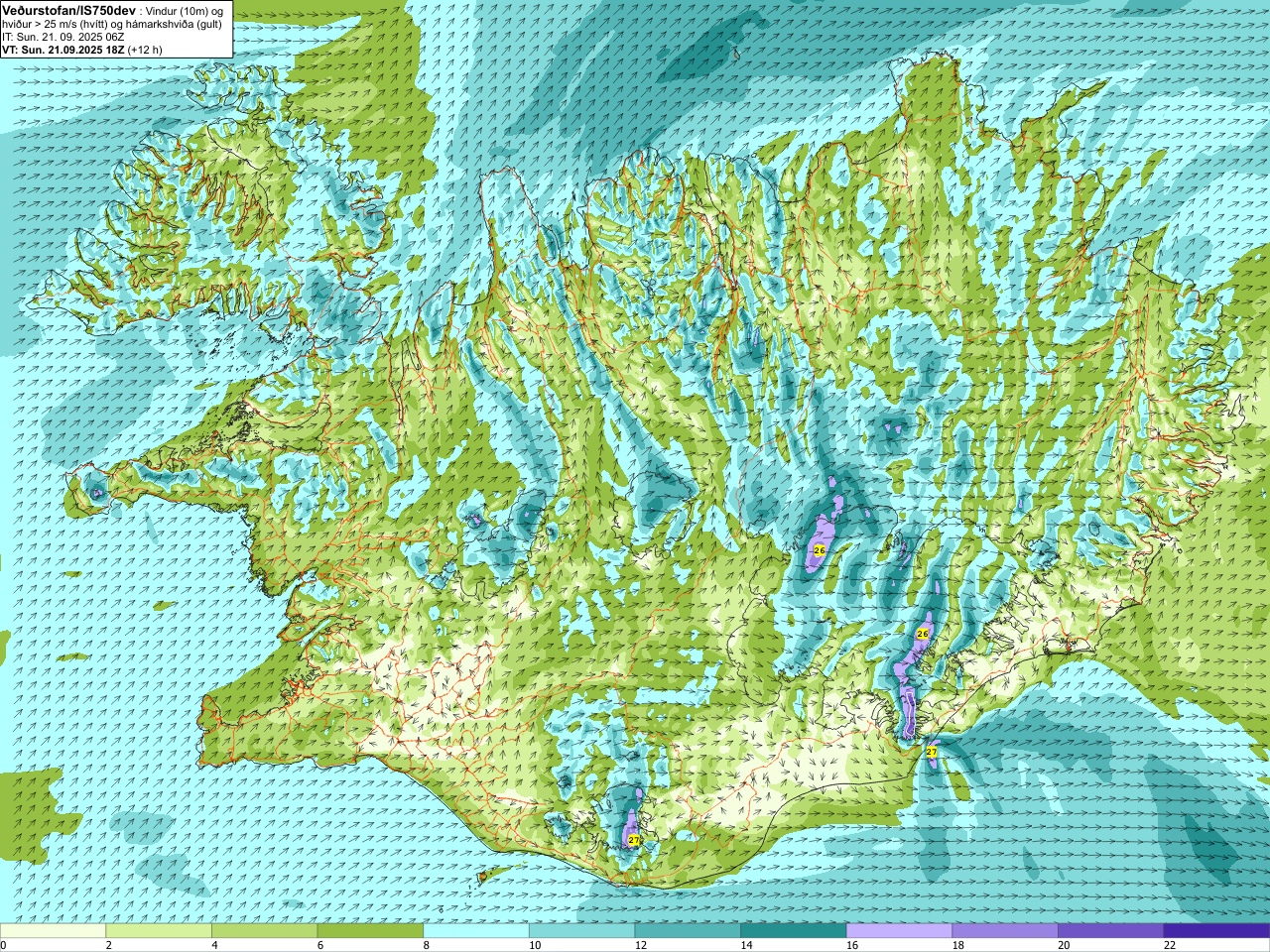Click the legend tick label '4'
1270x952 pixels.
click(214, 945)
